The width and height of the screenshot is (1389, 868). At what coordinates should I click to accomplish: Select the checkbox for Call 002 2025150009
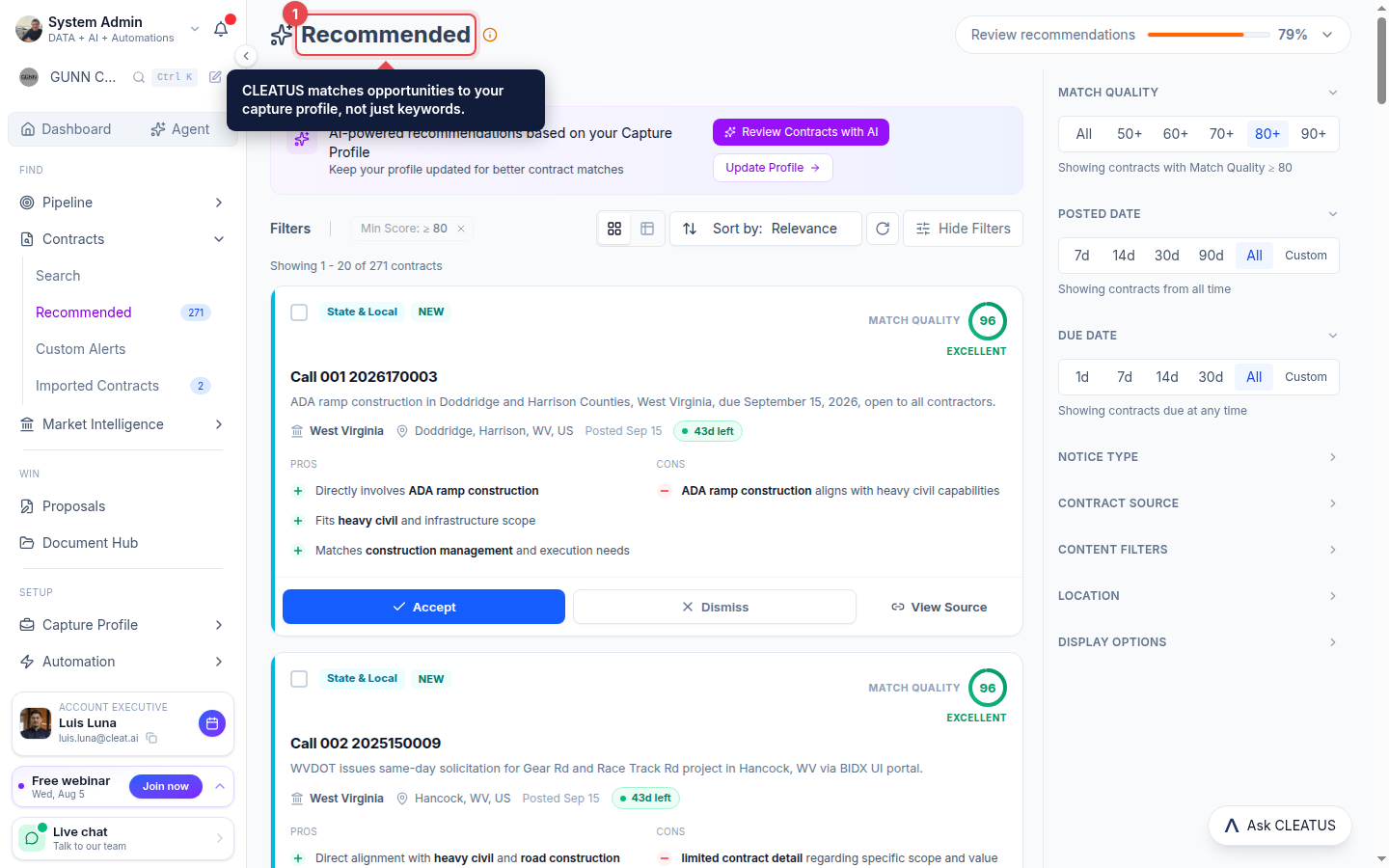point(299,679)
